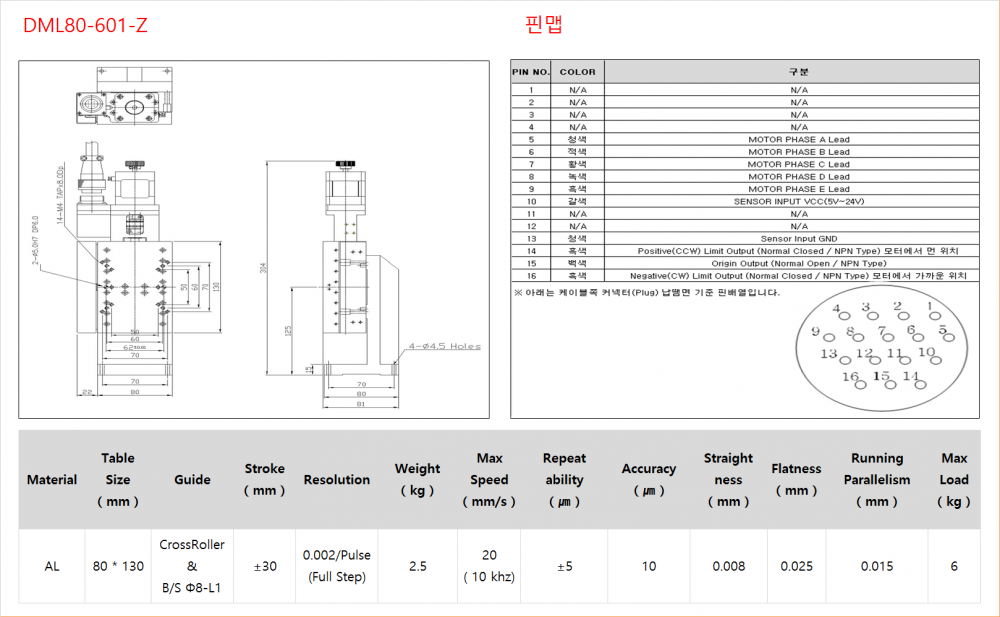Click the DML80-601-Z model title

(85, 26)
